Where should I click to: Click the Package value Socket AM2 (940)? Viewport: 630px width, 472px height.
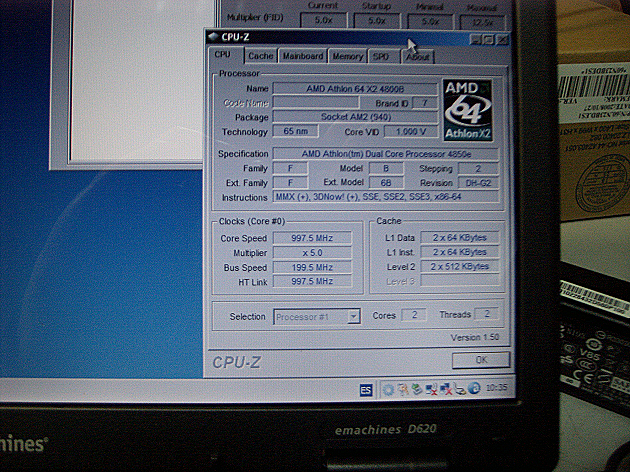pyautogui.click(x=355, y=117)
